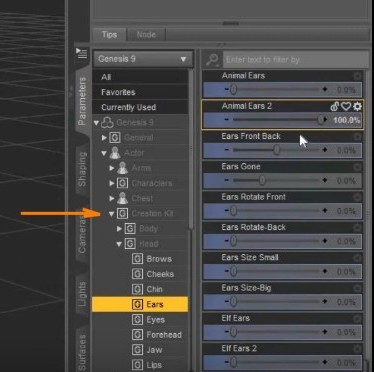The height and width of the screenshot is (372, 374).
Task: Click the link icon on Animal Ears 2
Action: click(x=335, y=106)
